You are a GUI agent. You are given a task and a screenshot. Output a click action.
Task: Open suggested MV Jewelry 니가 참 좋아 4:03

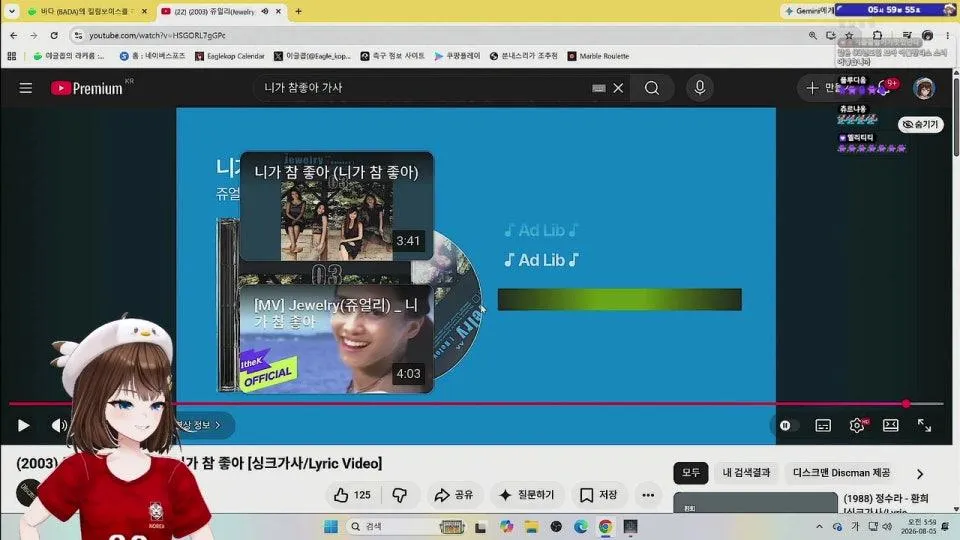337,339
